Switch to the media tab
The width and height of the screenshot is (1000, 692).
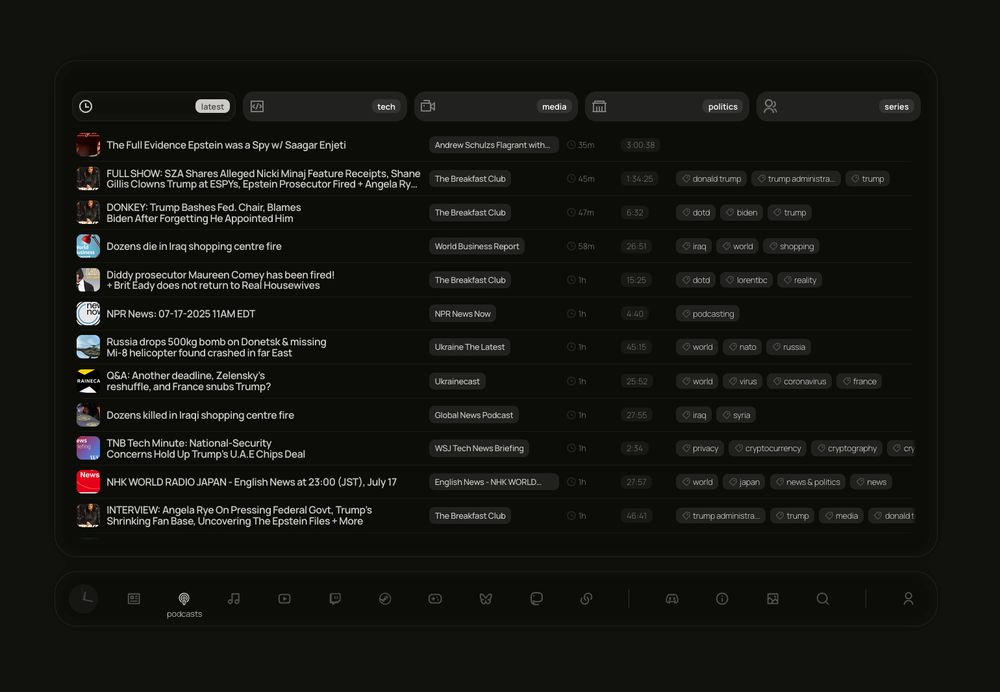496,107
